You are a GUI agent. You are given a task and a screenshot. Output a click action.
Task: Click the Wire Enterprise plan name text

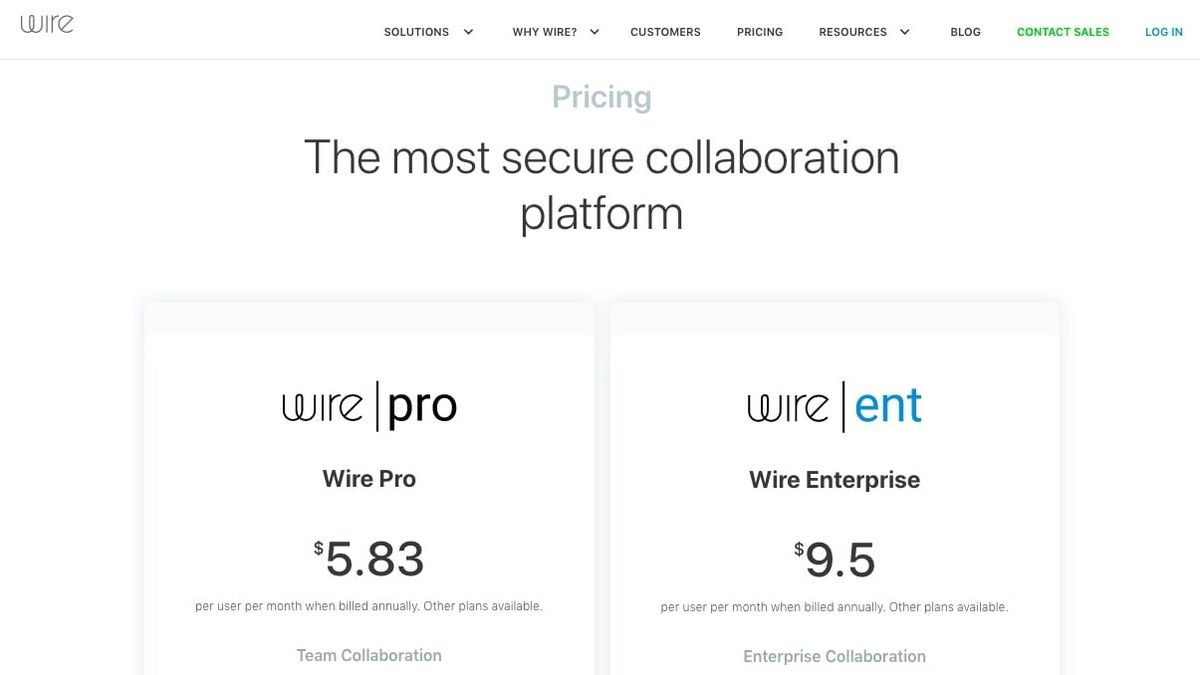pyautogui.click(x=834, y=479)
